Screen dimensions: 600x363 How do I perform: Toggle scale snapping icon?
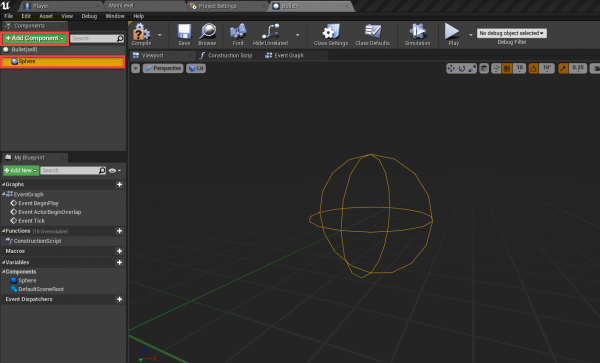(563, 68)
